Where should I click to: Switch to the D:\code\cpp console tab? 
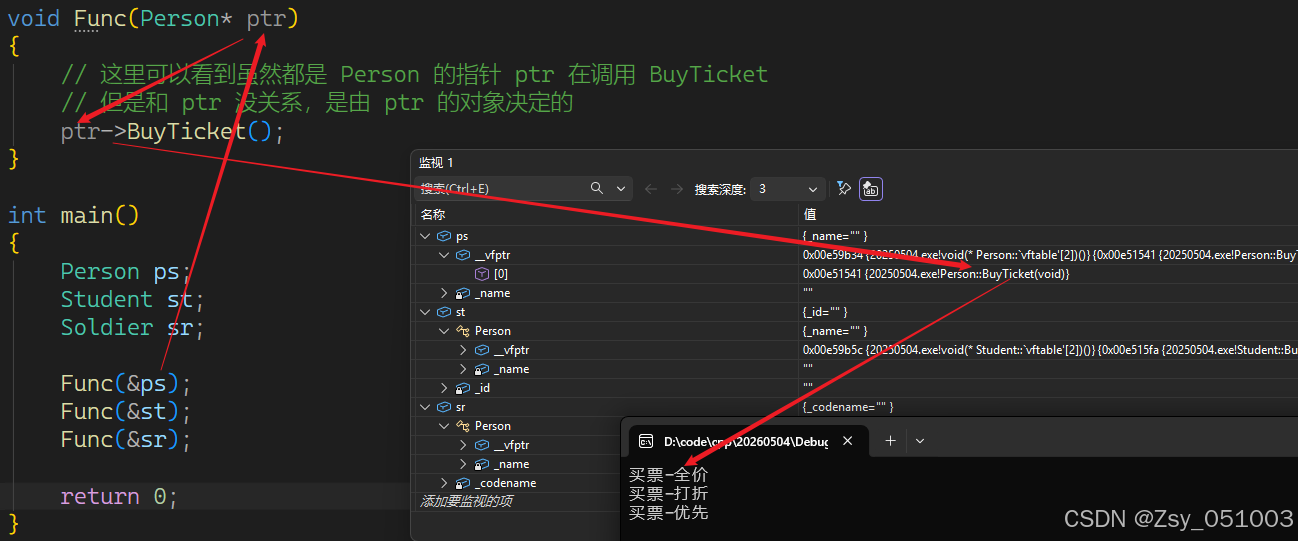[x=745, y=441]
